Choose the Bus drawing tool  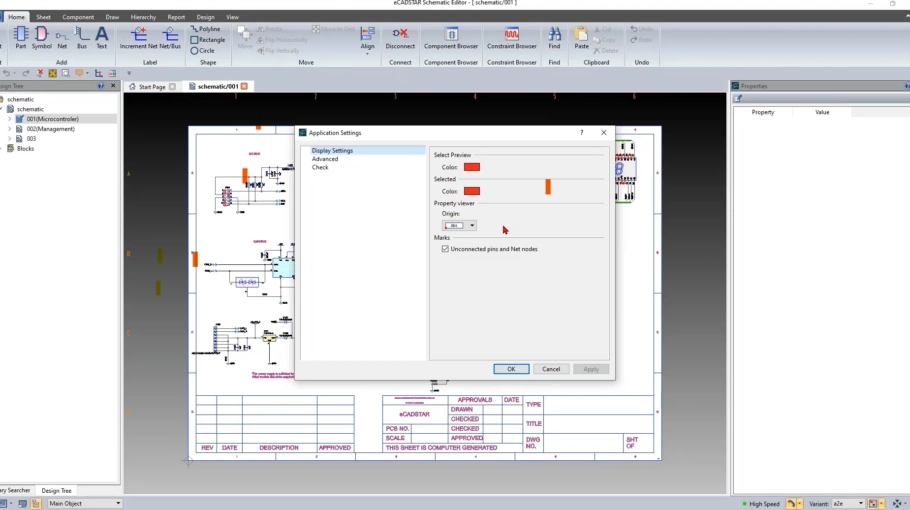coord(82,37)
